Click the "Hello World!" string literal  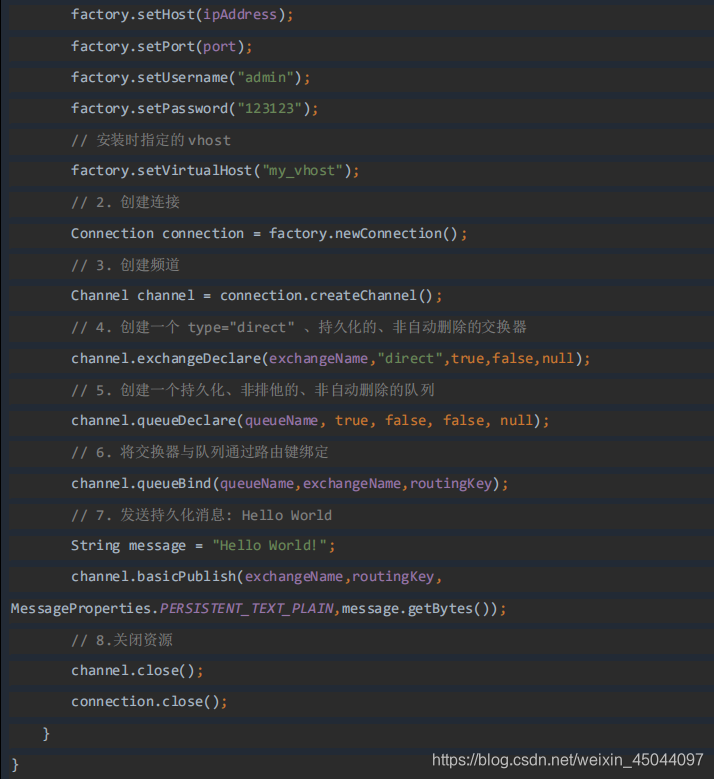[x=269, y=545]
